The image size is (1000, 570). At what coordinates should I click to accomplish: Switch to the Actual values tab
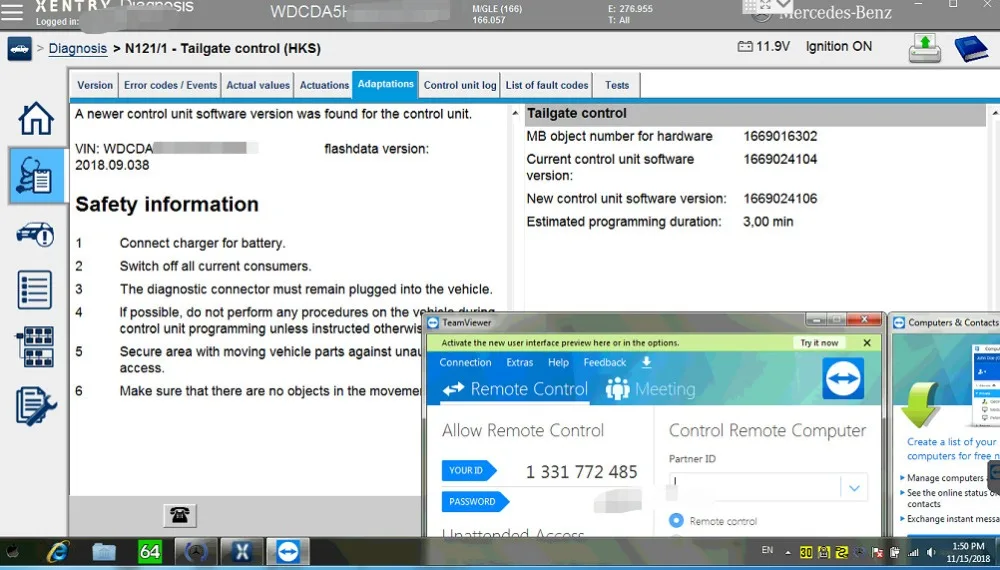pos(258,85)
